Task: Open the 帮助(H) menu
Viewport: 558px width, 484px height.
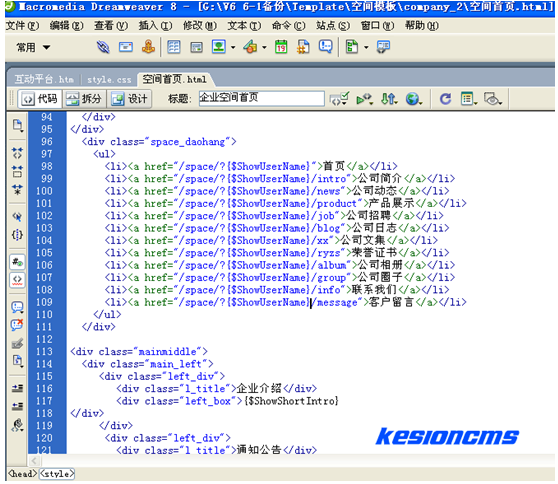Action: [422, 26]
